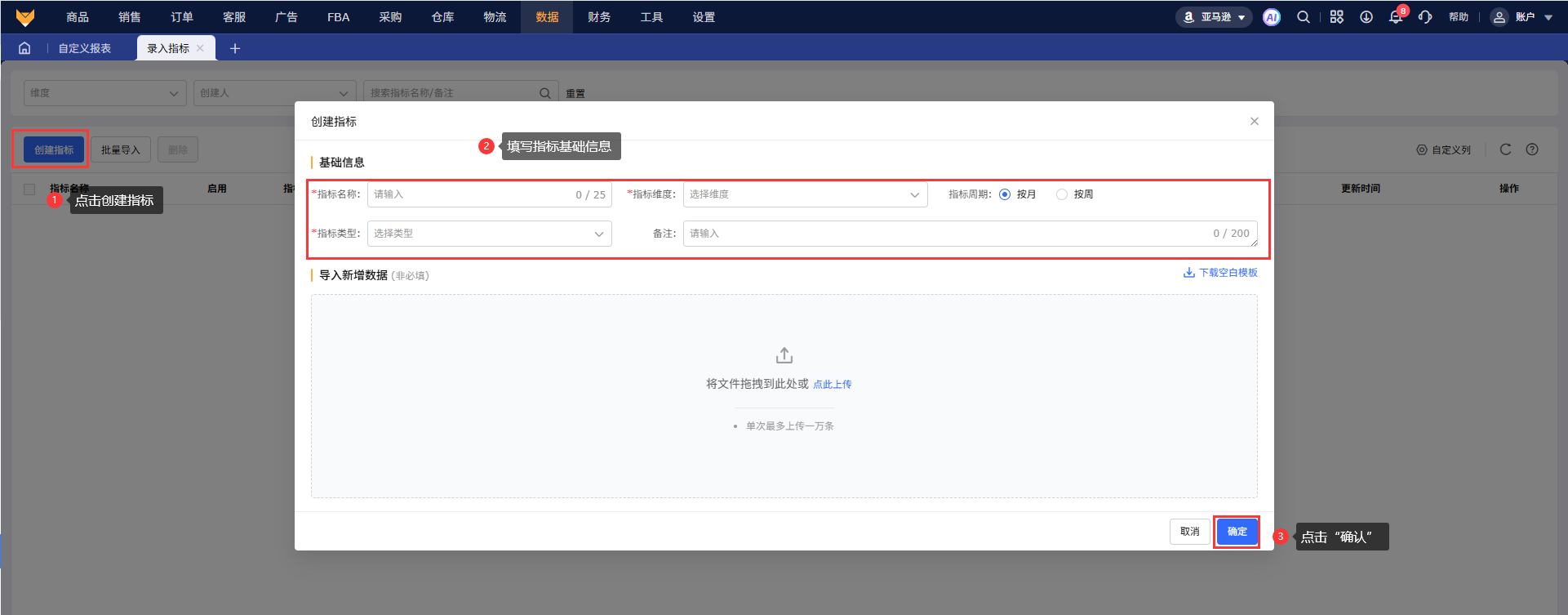Open the 工具 menu
Image resolution: width=1568 pixels, height=615 pixels.
click(651, 17)
